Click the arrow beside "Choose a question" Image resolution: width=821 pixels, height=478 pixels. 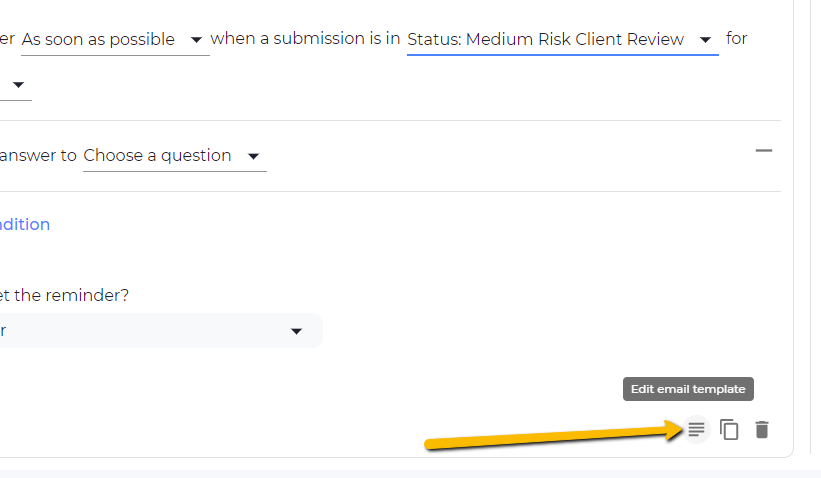253,156
